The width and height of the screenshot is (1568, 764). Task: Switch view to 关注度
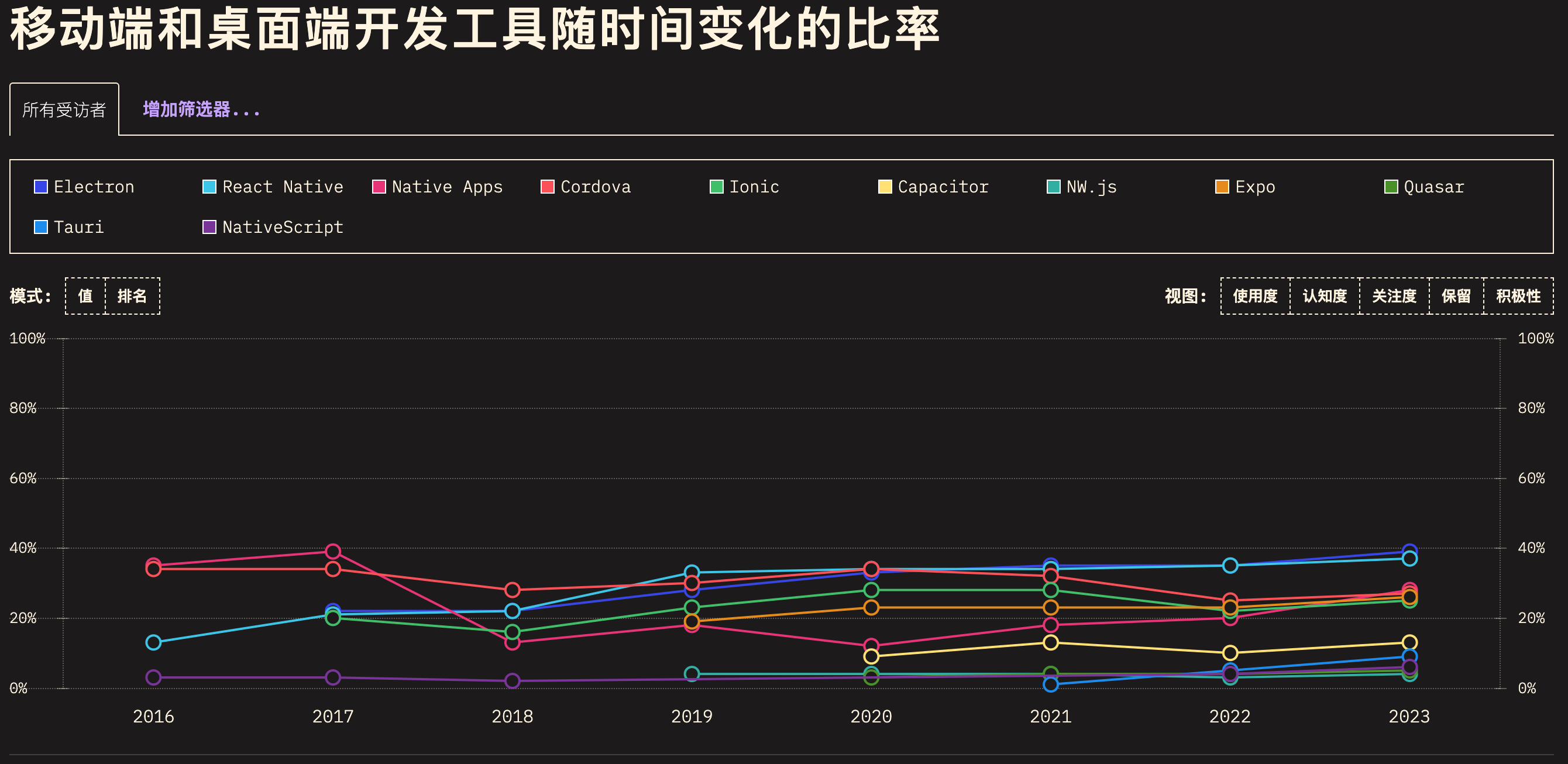(x=1394, y=296)
